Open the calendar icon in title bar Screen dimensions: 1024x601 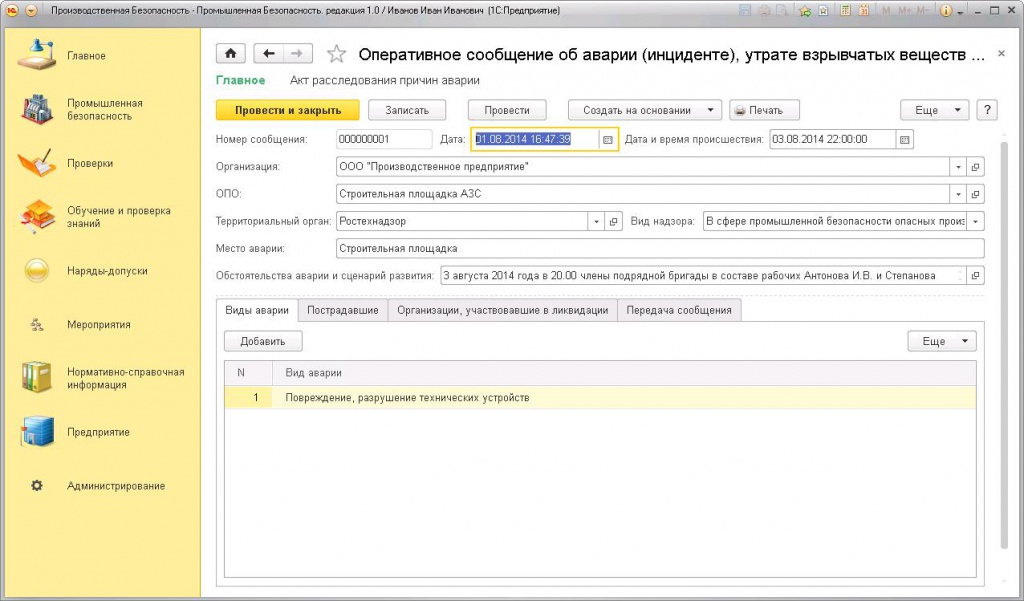pyautogui.click(x=863, y=11)
